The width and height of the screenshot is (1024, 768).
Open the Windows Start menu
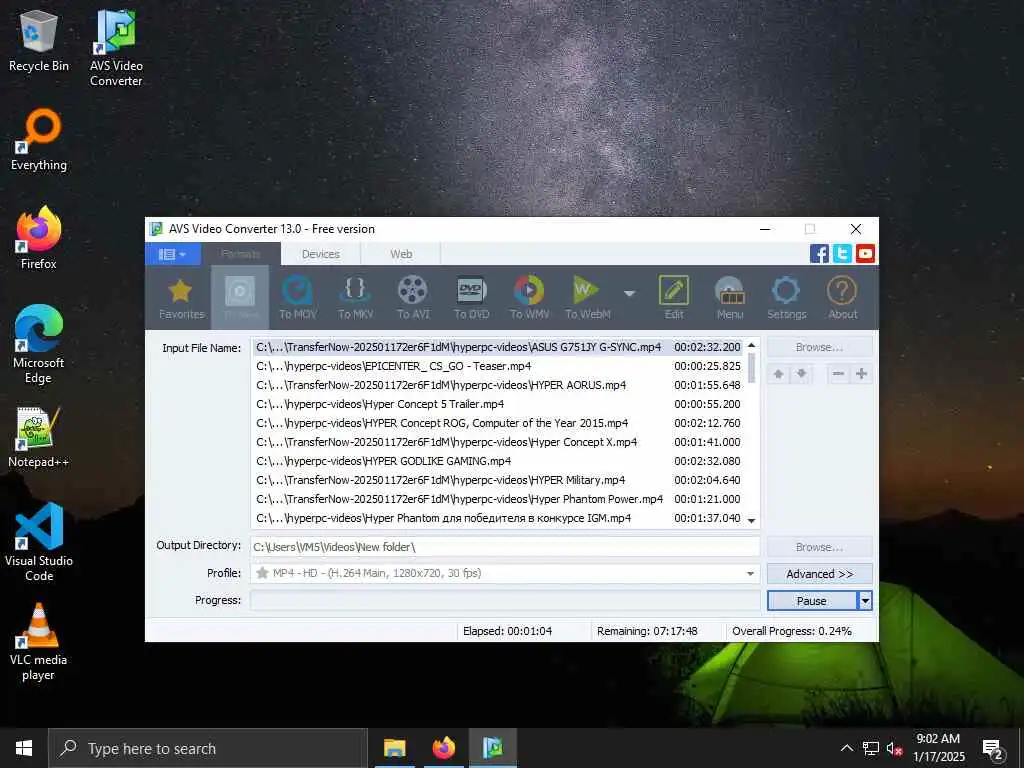click(x=24, y=748)
